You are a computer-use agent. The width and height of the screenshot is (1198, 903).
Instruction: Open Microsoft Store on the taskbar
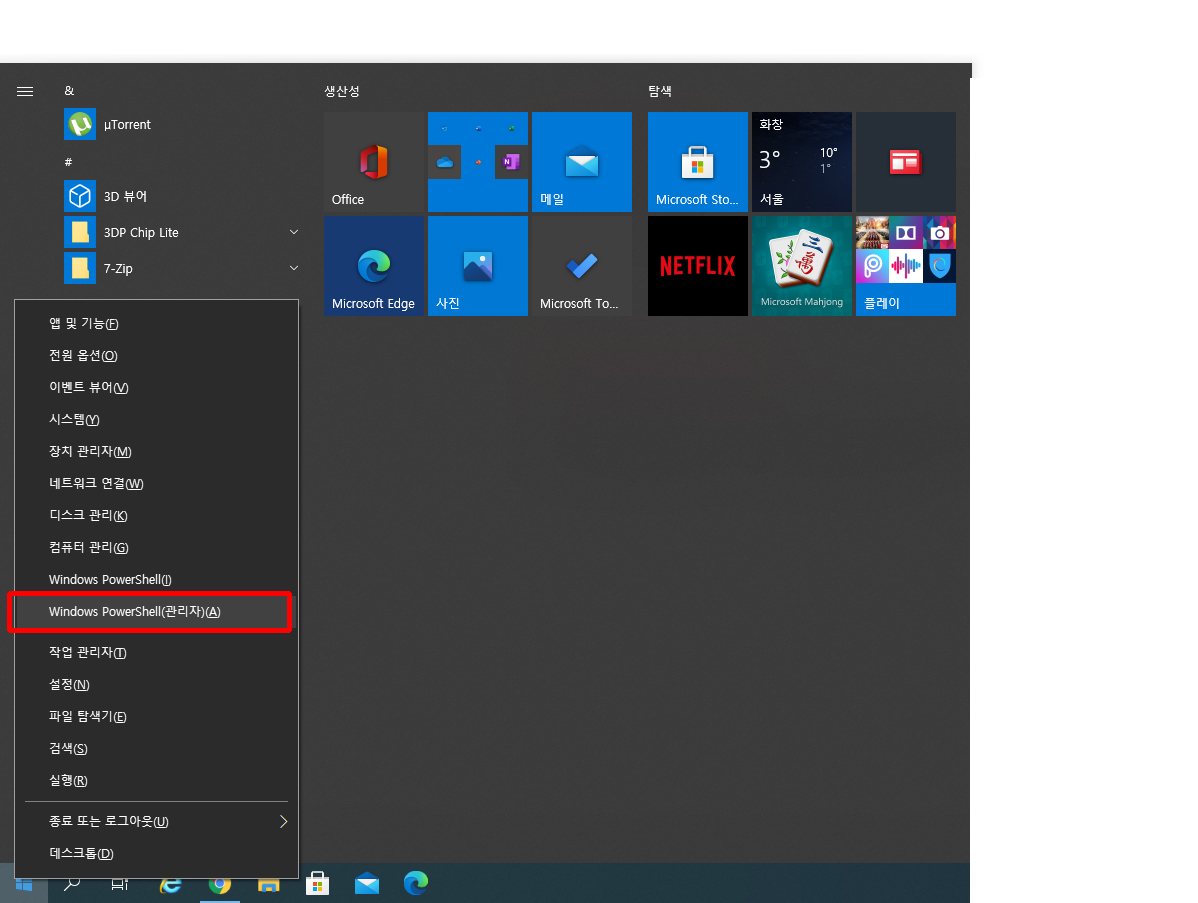click(x=318, y=884)
